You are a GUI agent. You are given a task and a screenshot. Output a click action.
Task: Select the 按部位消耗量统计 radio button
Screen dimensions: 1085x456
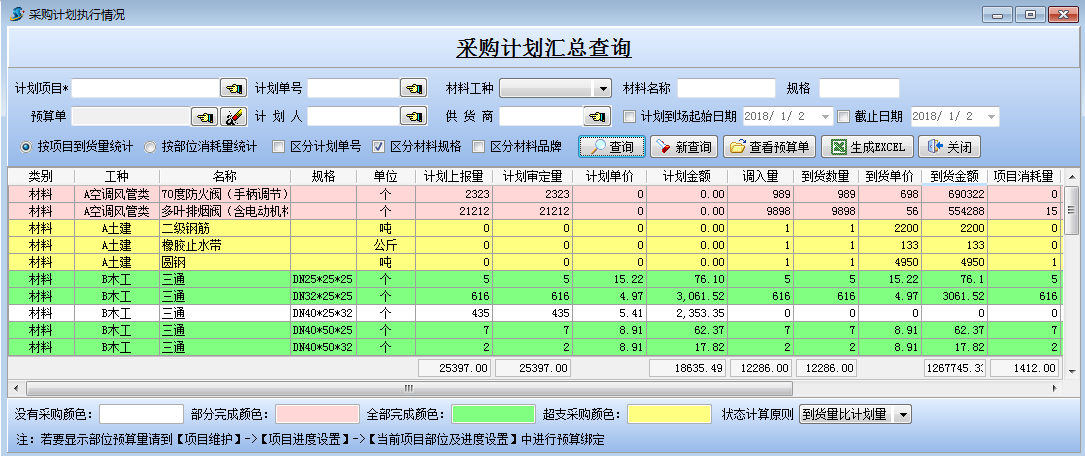pos(151,147)
